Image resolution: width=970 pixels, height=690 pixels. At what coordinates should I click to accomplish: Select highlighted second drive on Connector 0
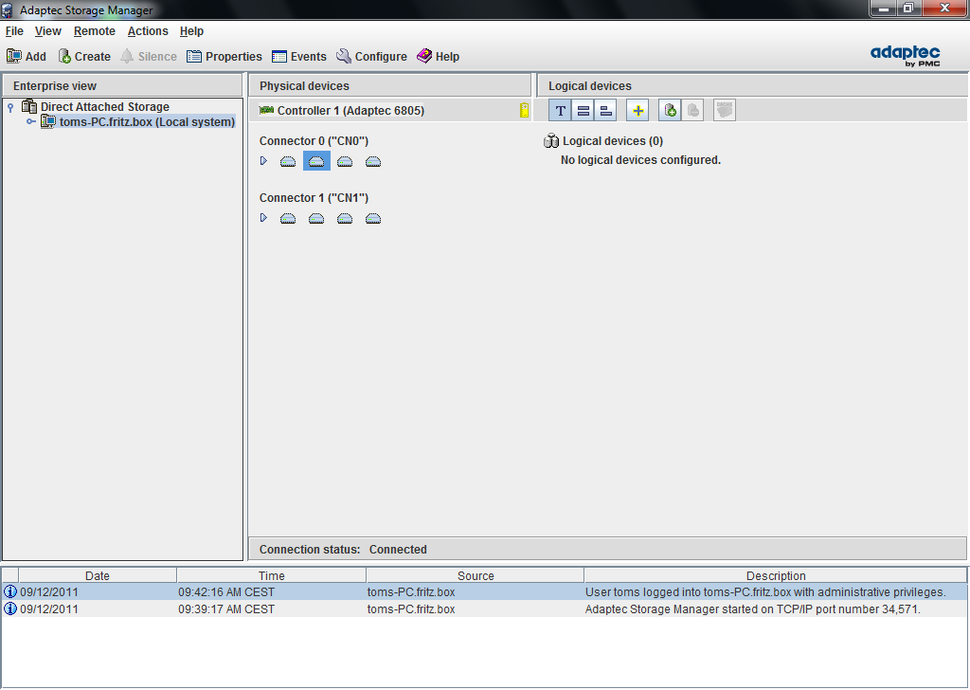(316, 161)
